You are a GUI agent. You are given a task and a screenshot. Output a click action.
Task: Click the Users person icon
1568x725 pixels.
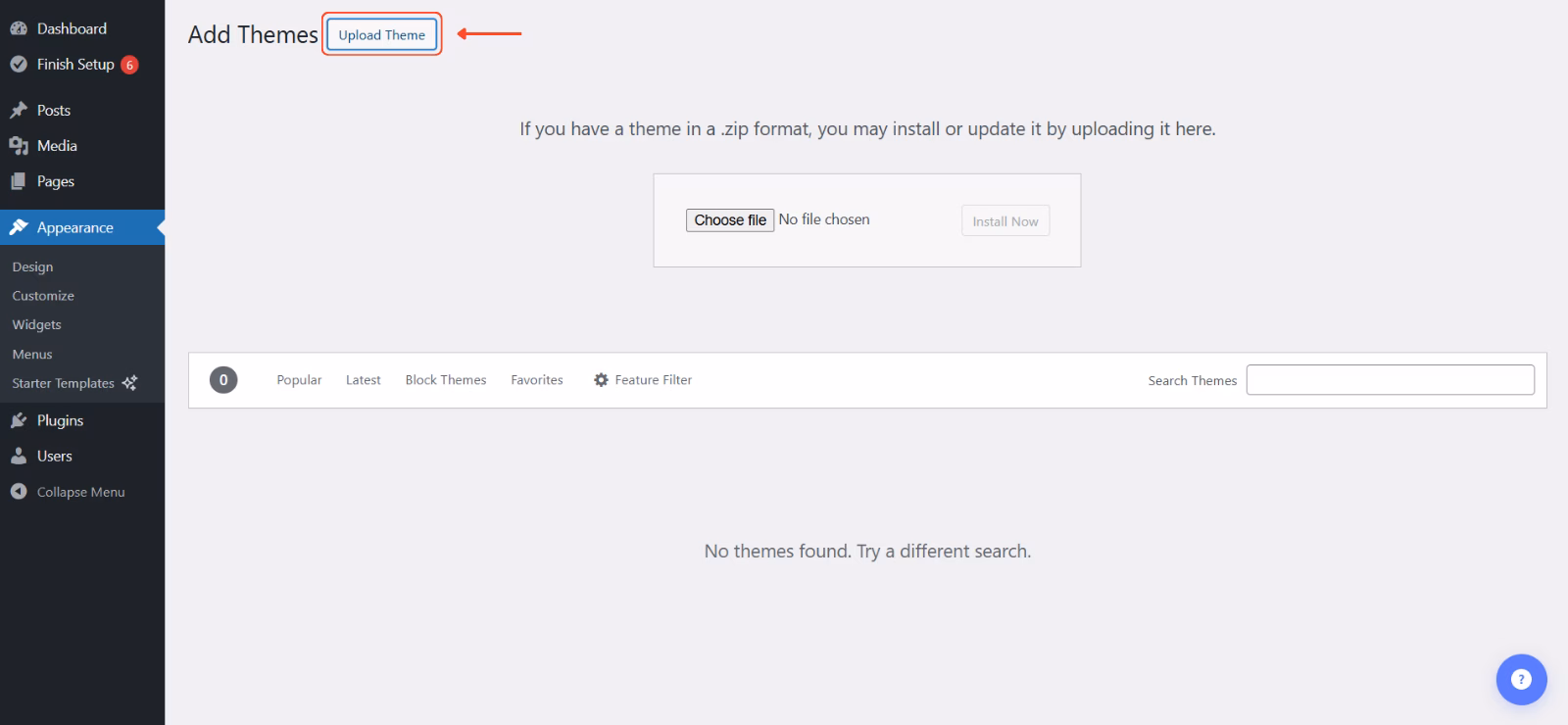(19, 456)
